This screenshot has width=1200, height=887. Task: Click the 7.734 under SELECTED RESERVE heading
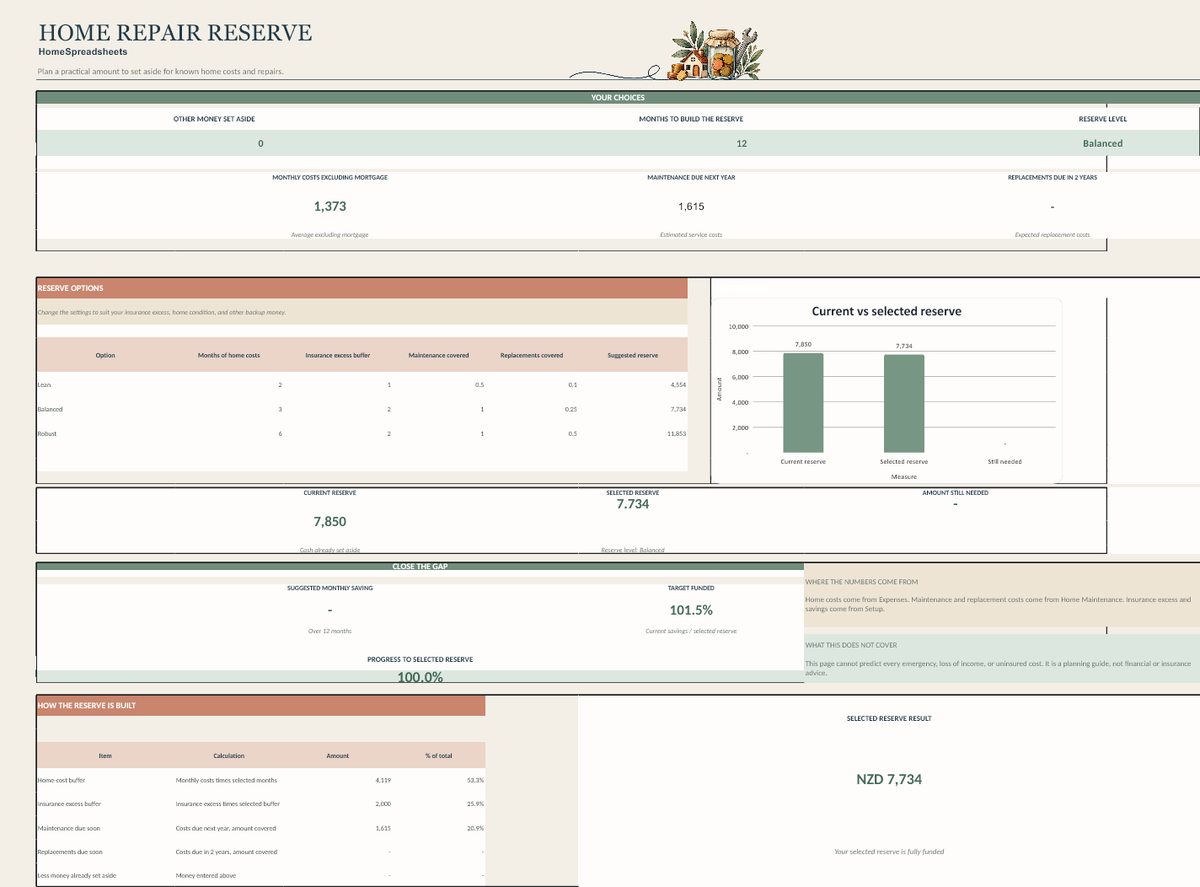[633, 504]
